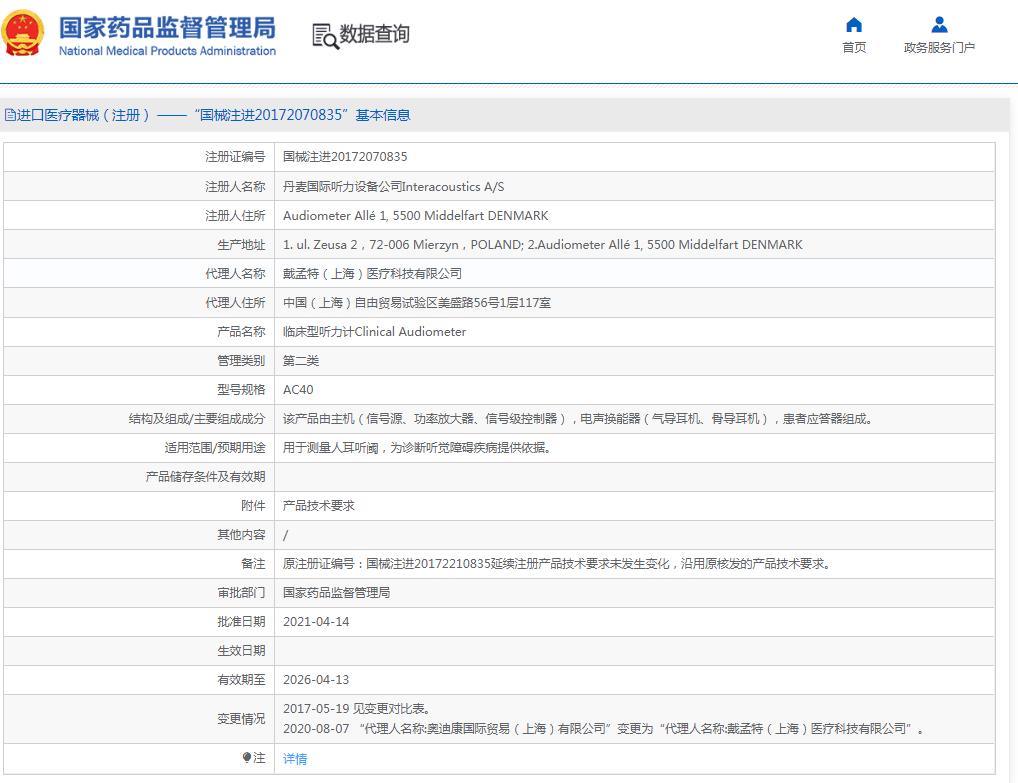The width and height of the screenshot is (1018, 783).
Task: Go to 首页 text link
Action: (854, 47)
